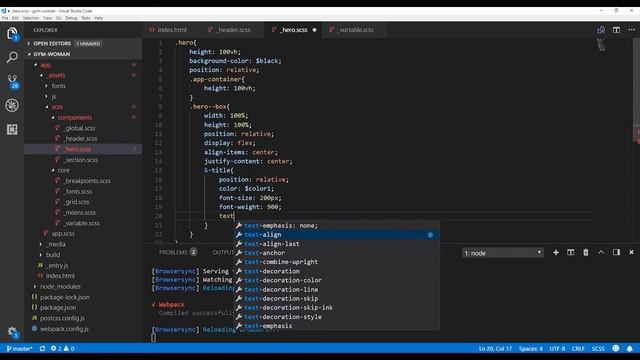
Task: Open the Debug view in activity bar
Action: 12,105
